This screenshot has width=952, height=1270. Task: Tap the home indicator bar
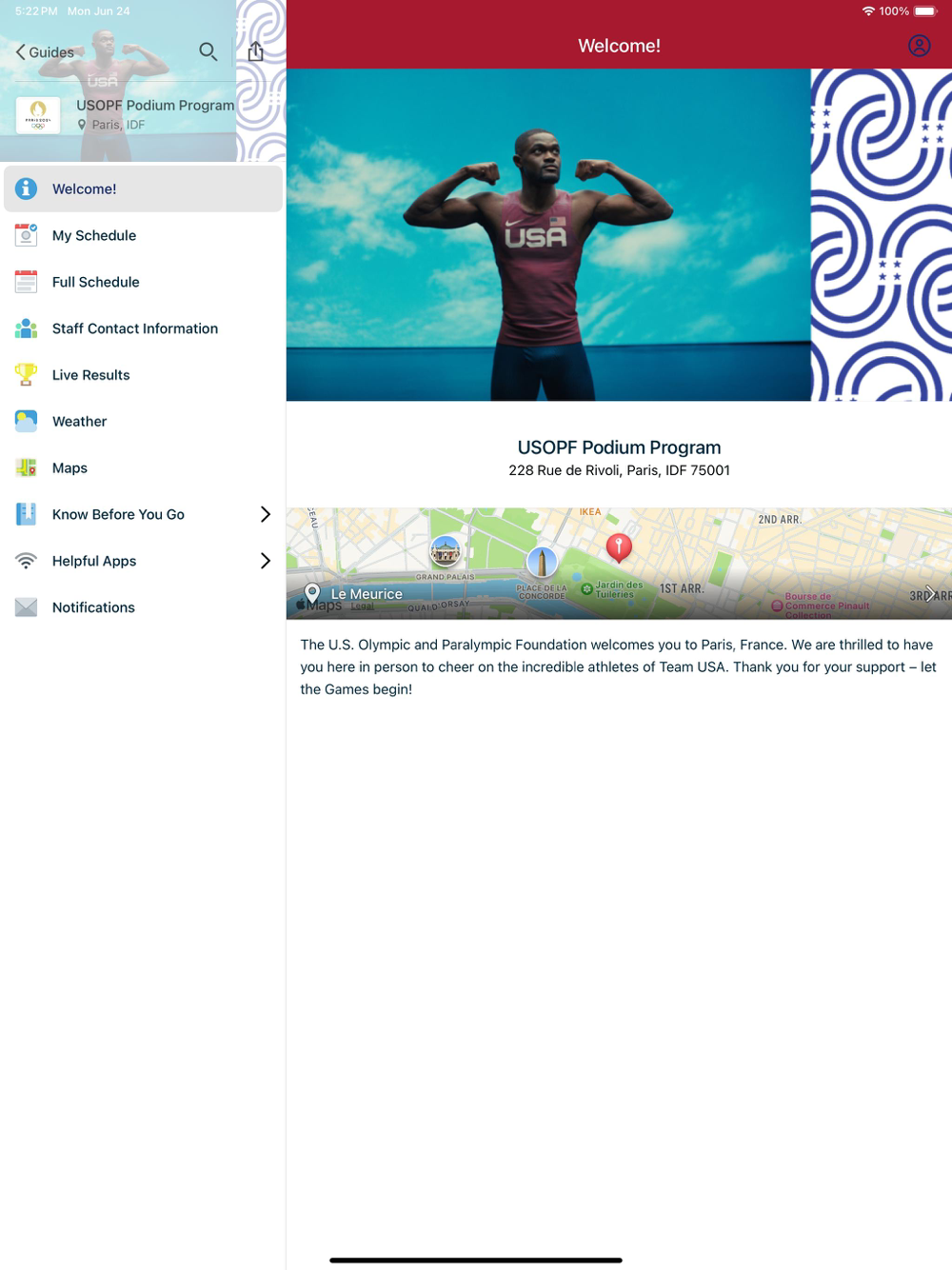click(x=476, y=1260)
